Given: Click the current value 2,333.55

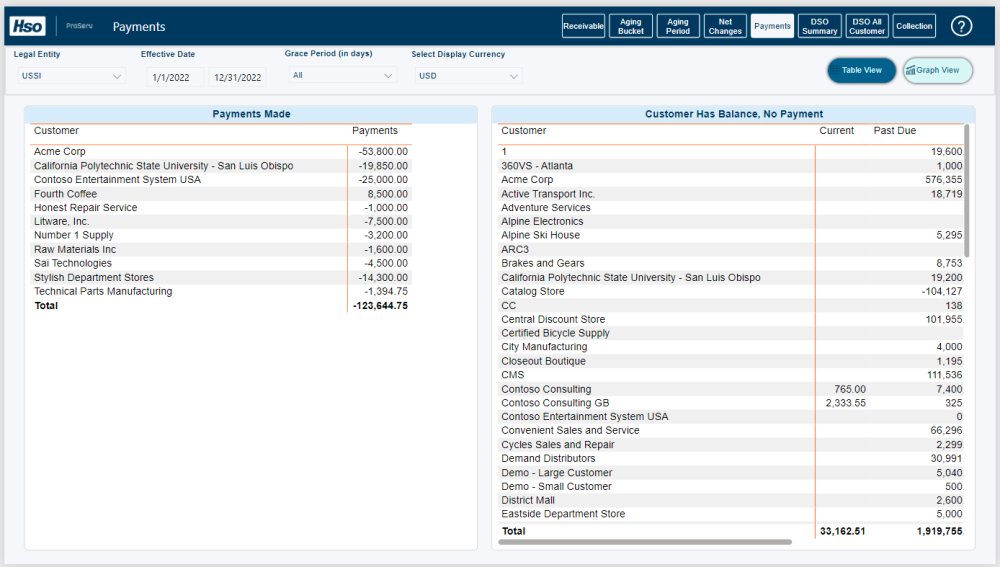Looking at the screenshot, I should pos(845,403).
